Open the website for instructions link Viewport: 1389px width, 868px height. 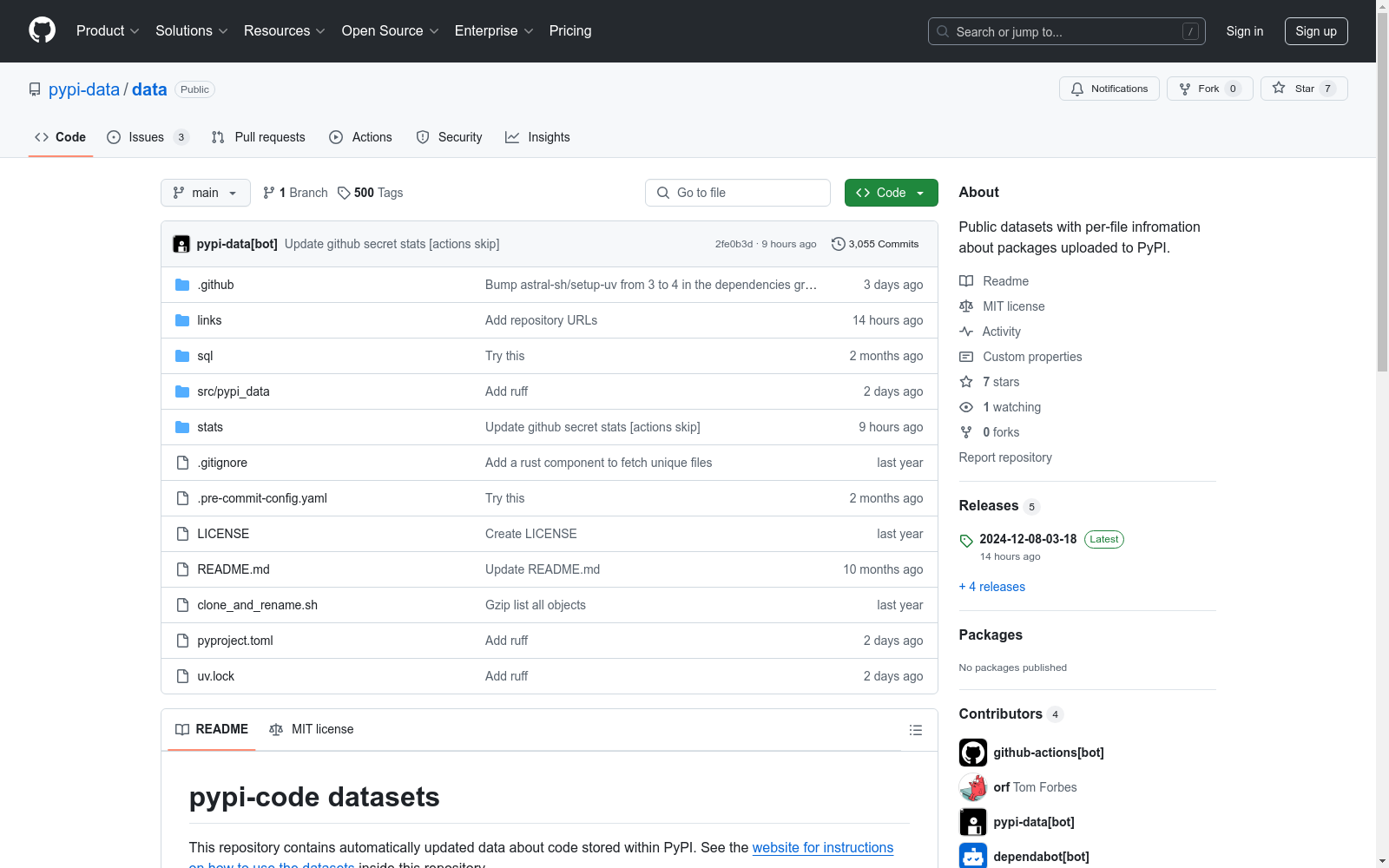pos(823,847)
